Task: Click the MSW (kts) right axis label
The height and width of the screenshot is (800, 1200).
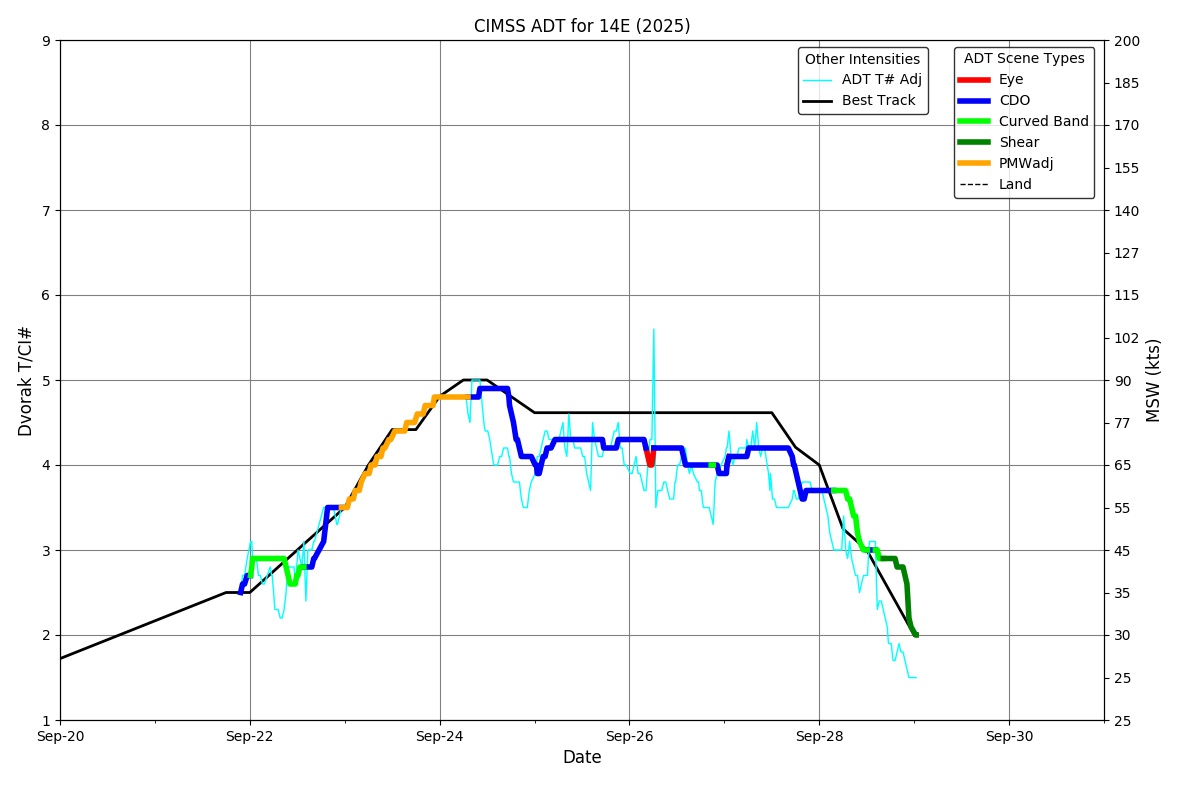Action: click(x=1154, y=381)
